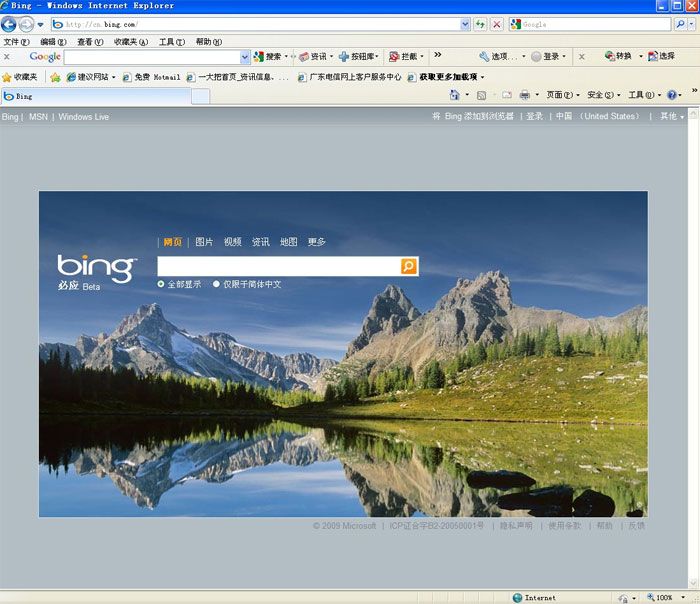700x604 pixels.
Task: Open the 查看 menu
Action: pyautogui.click(x=90, y=42)
